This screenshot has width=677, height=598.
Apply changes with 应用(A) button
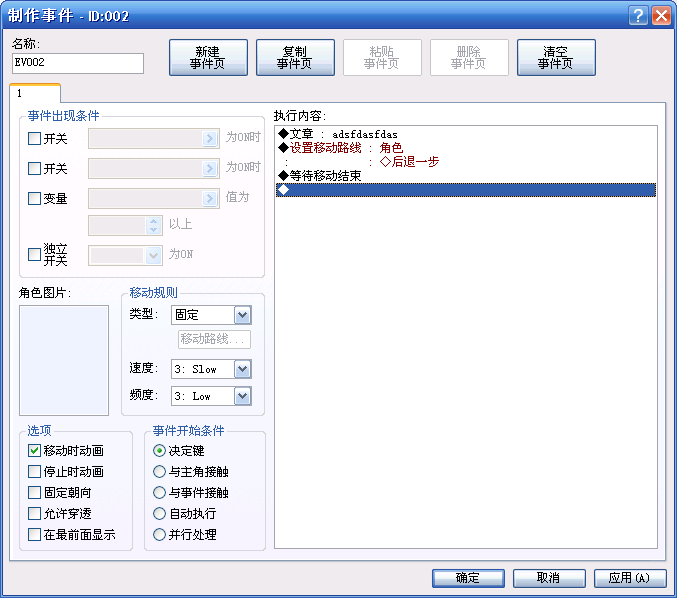pyautogui.click(x=630, y=578)
